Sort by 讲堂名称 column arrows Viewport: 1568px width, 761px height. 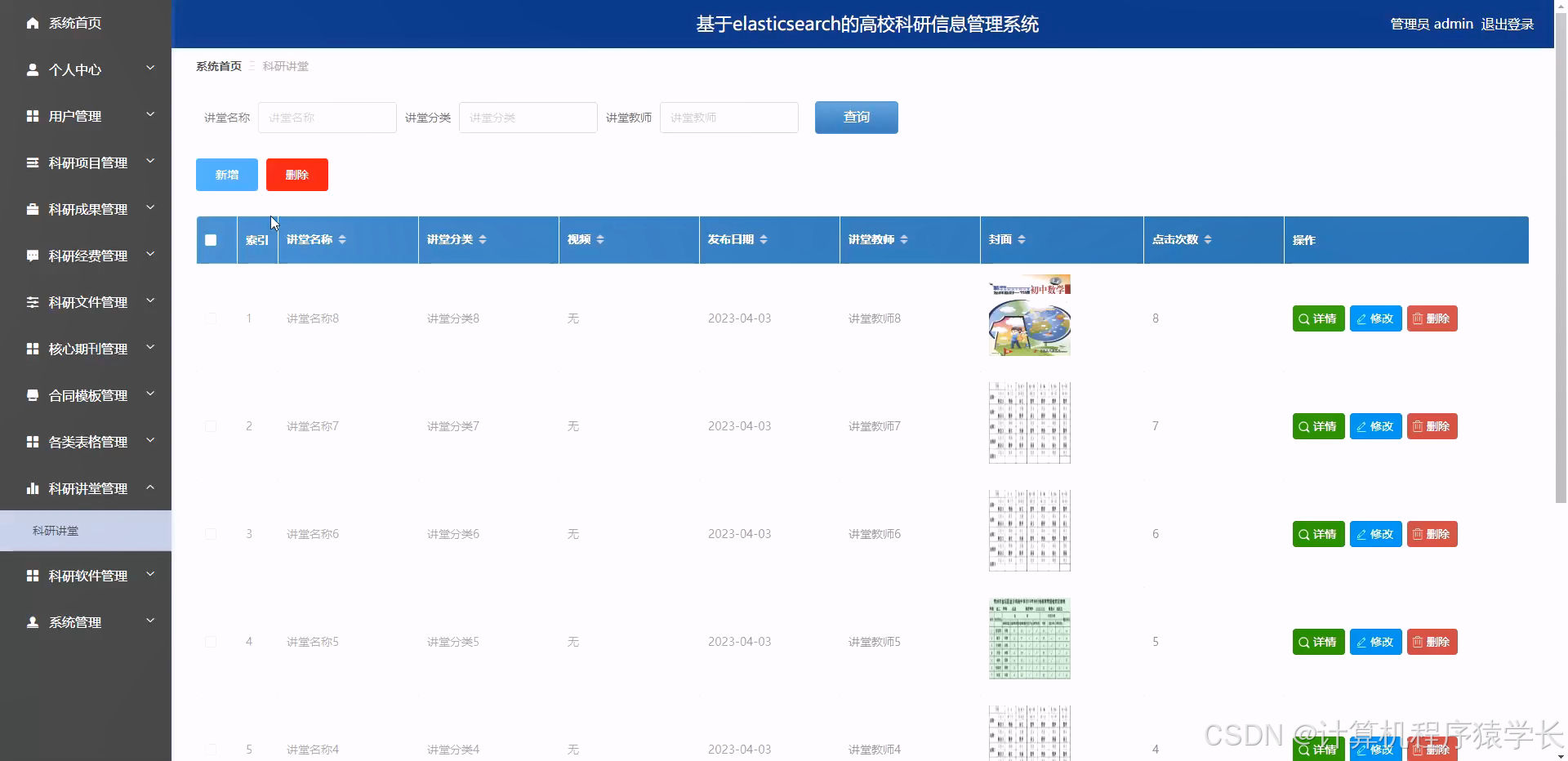[342, 239]
